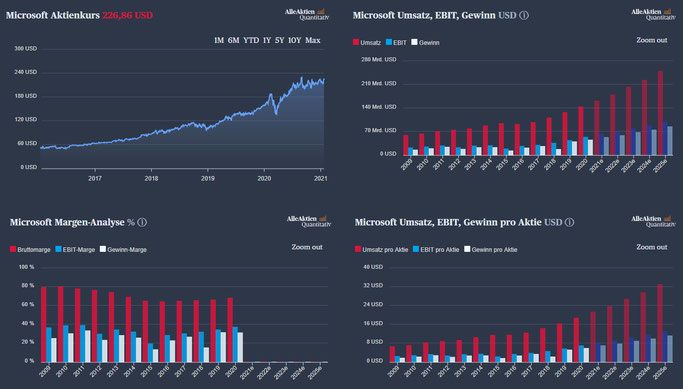Click the AlleAktien logo in Margen-Analyse panel

click(x=308, y=221)
